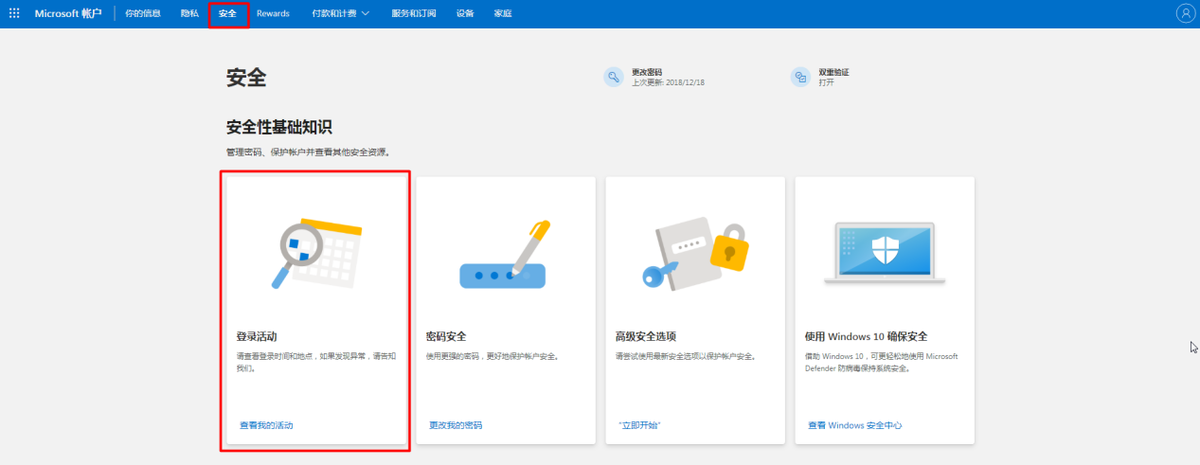Click the change password key icon

point(613,77)
